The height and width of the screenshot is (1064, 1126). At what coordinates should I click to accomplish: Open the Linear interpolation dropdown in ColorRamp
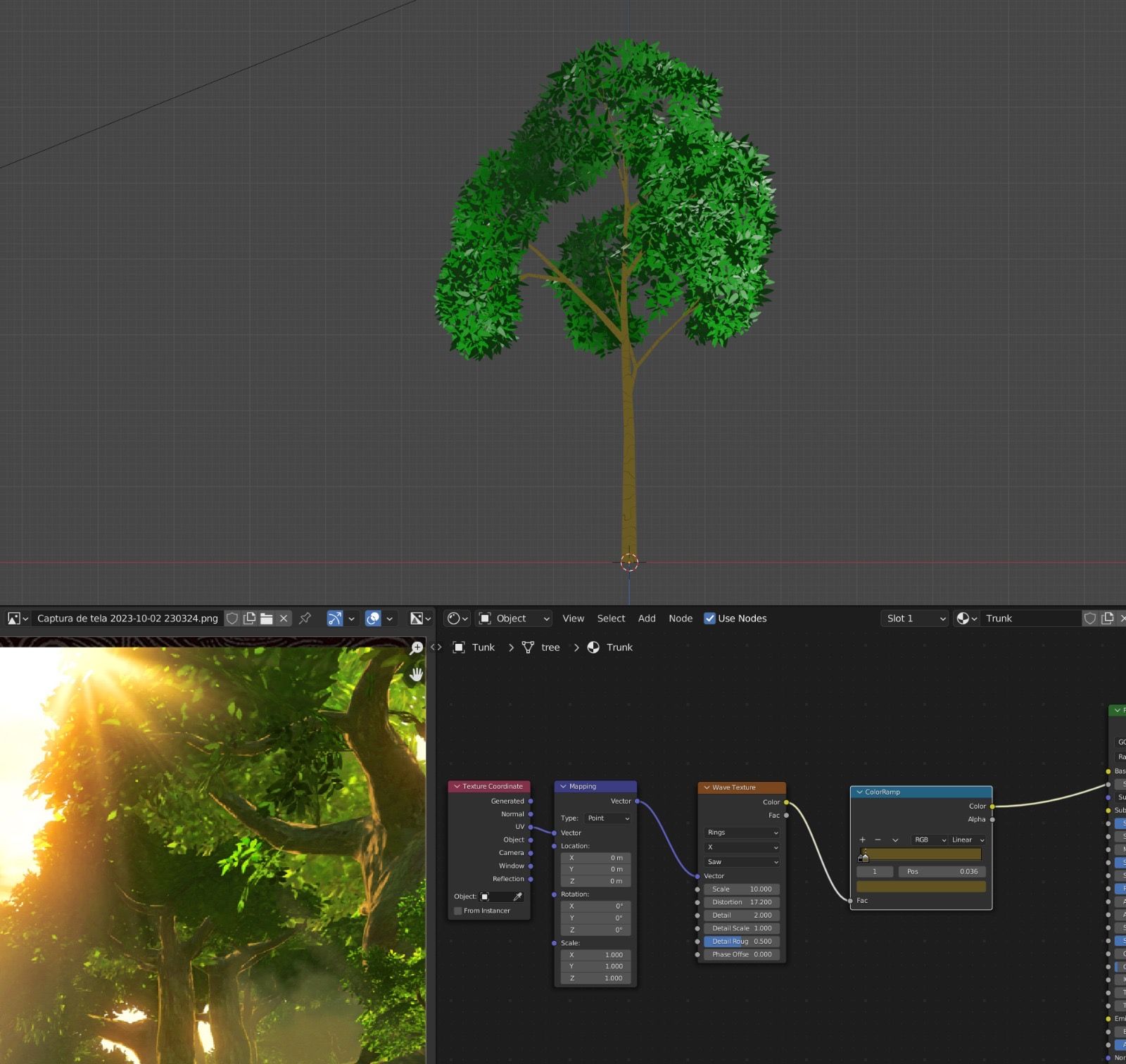point(967,840)
